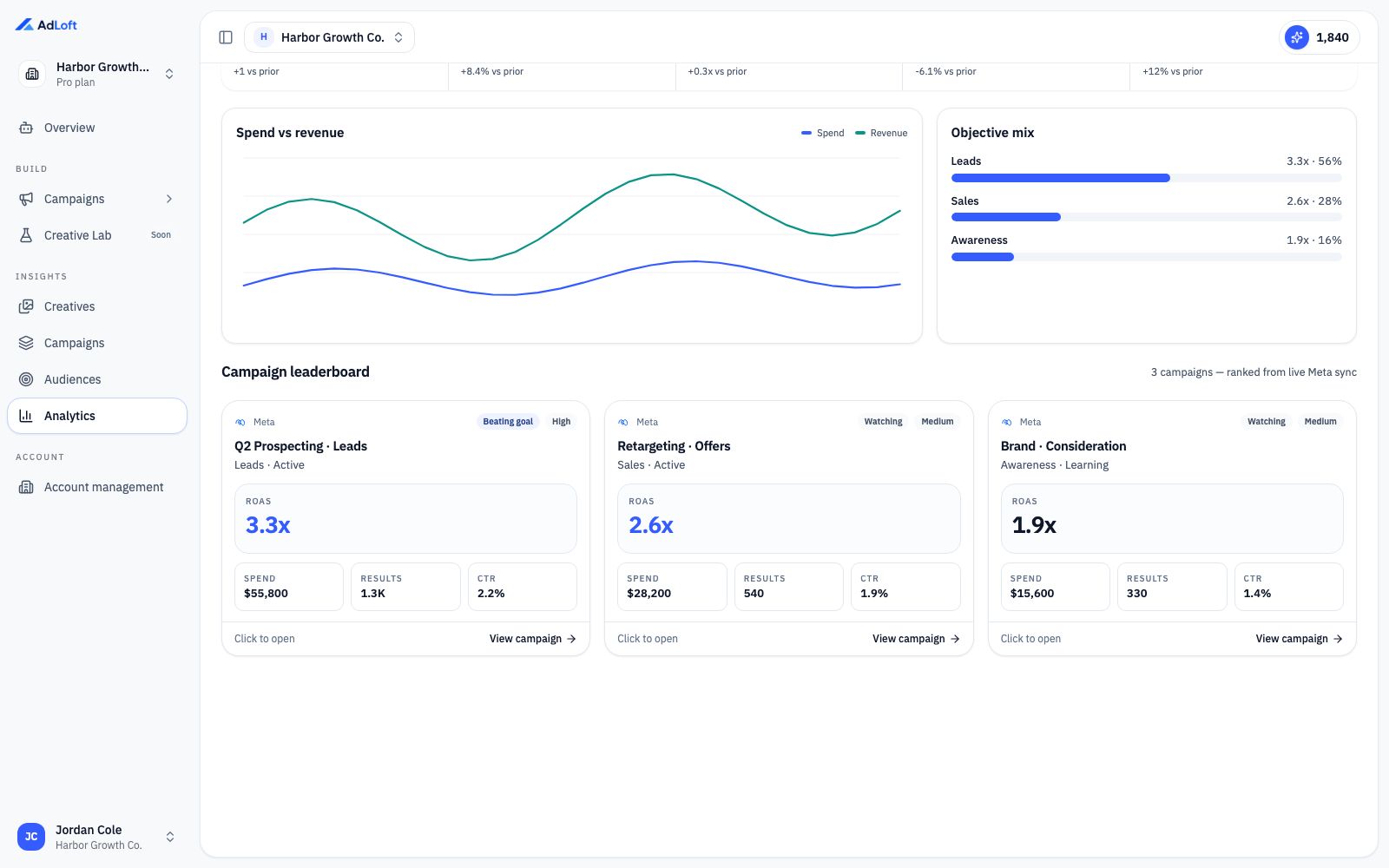Click the 3.3x ROAS value
Image resolution: width=1389 pixels, height=868 pixels.
(x=267, y=525)
